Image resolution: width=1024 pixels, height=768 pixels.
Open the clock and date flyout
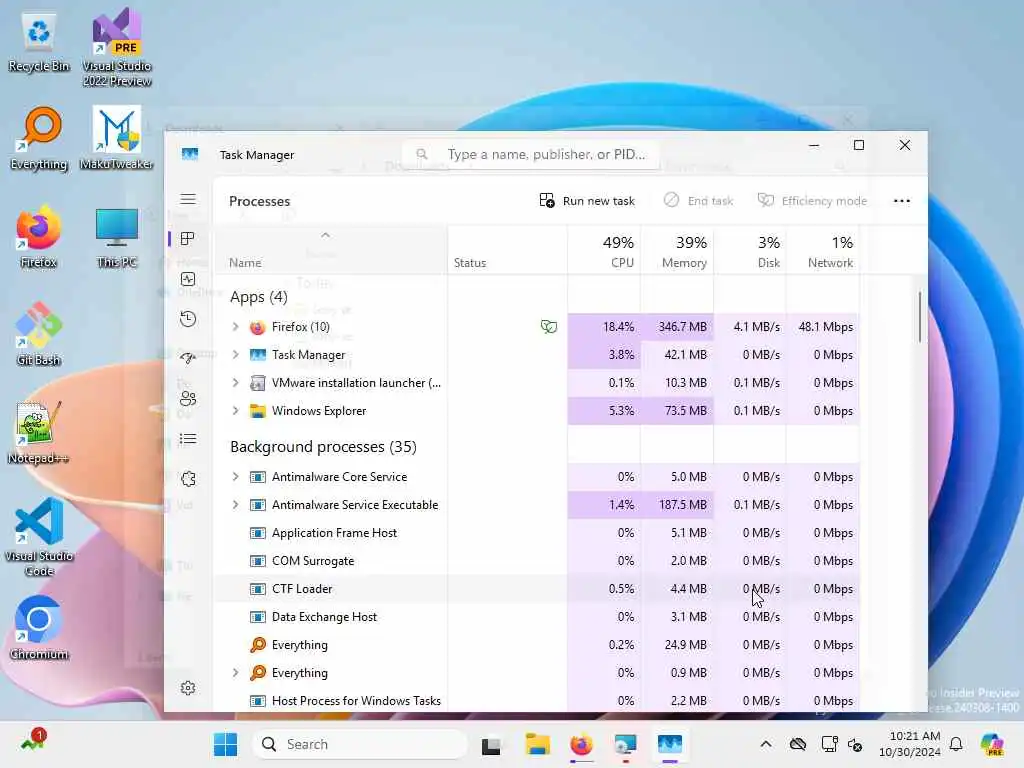[910, 744]
